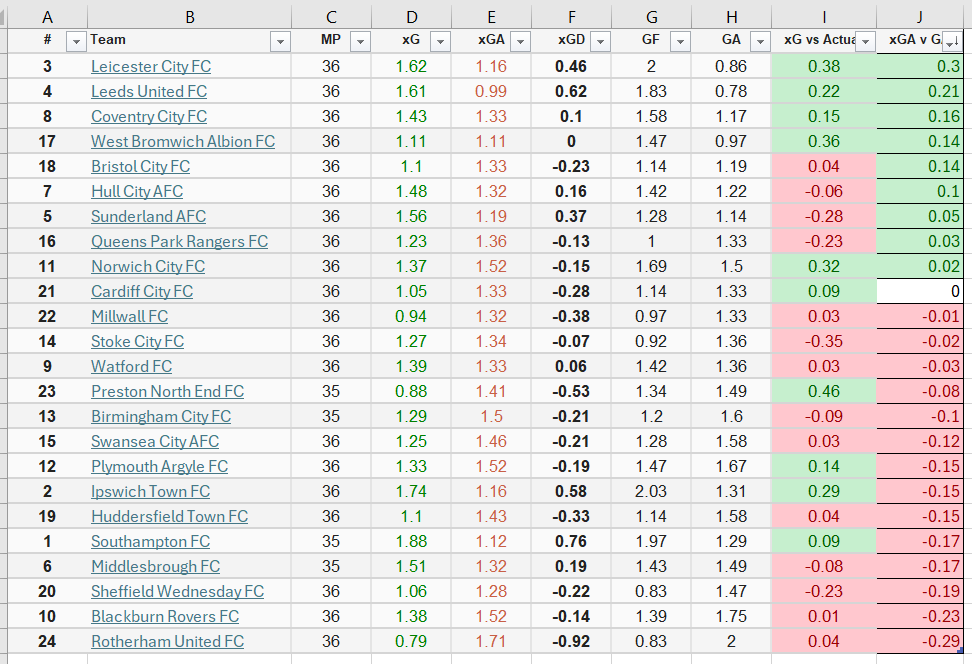Open the Middlesbrough FC link
This screenshot has height=664, width=972.
tap(156, 567)
